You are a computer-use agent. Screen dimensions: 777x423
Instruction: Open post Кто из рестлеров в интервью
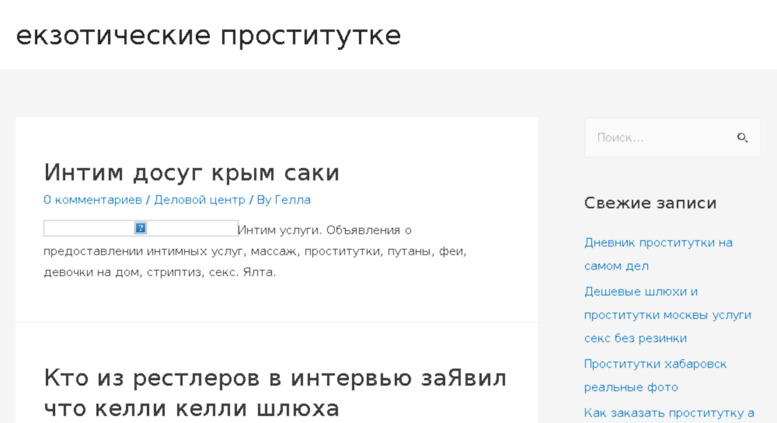(x=275, y=393)
